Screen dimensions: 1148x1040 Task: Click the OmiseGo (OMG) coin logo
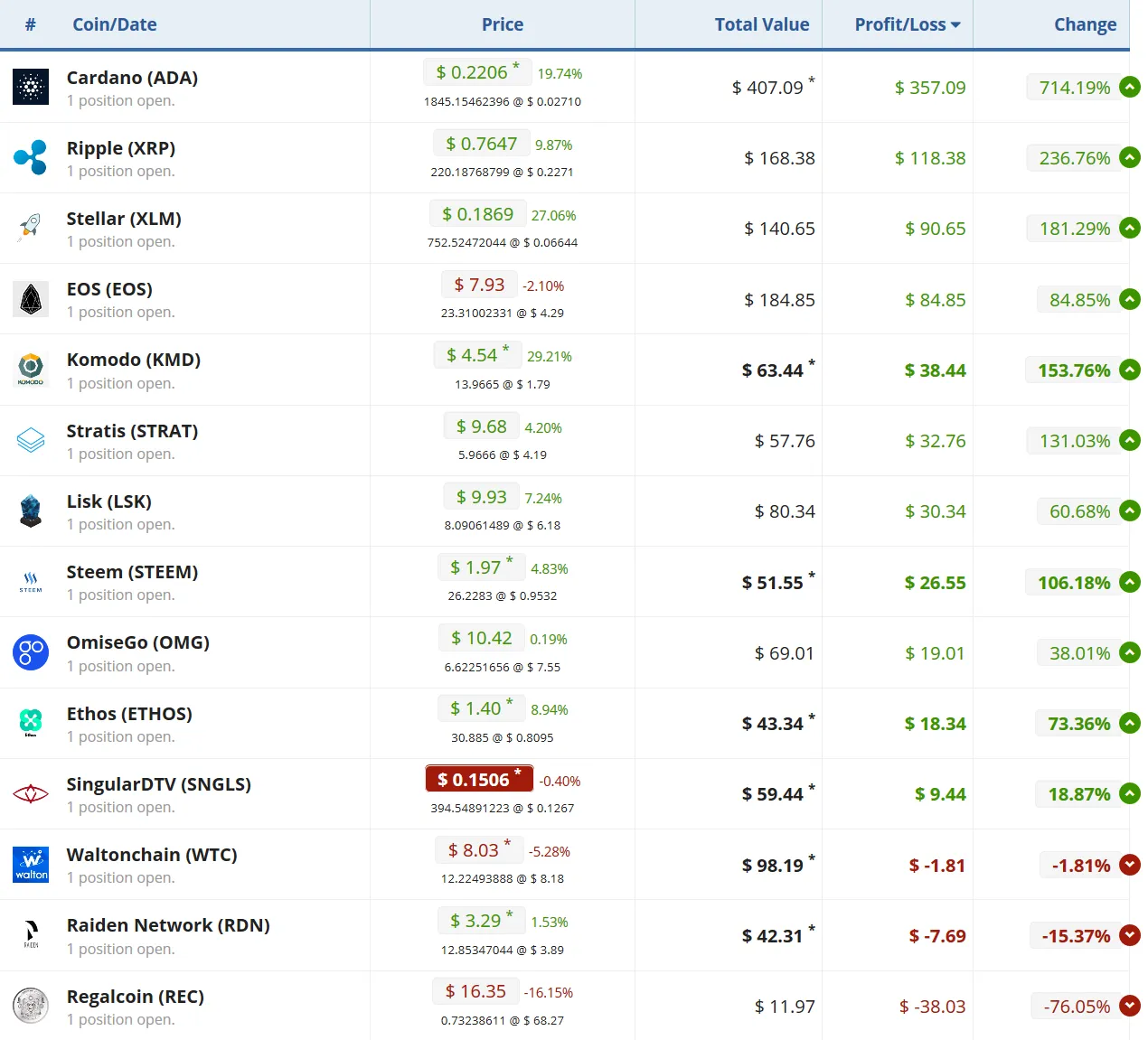pyautogui.click(x=31, y=652)
